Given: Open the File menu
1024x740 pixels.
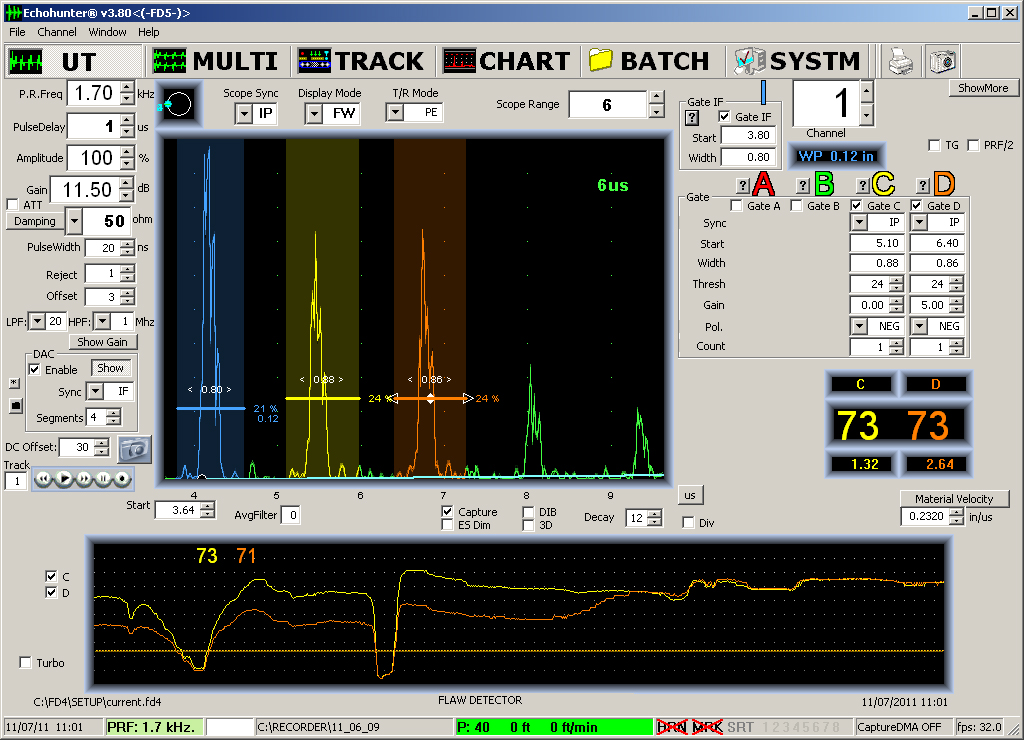Looking at the screenshot, I should [x=17, y=32].
